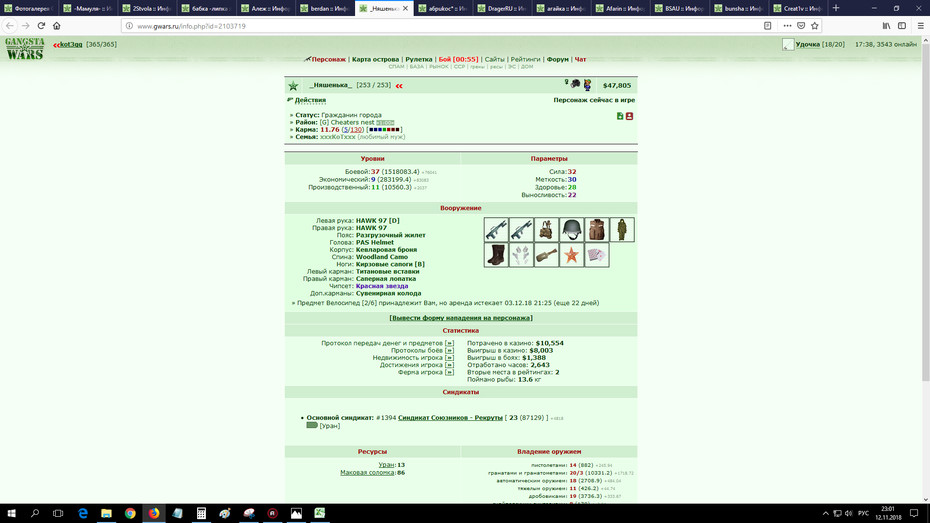This screenshot has width=930, height=523.
Task: Open Синдикат Союзников - Рекруты link
Action: pyautogui.click(x=450, y=417)
